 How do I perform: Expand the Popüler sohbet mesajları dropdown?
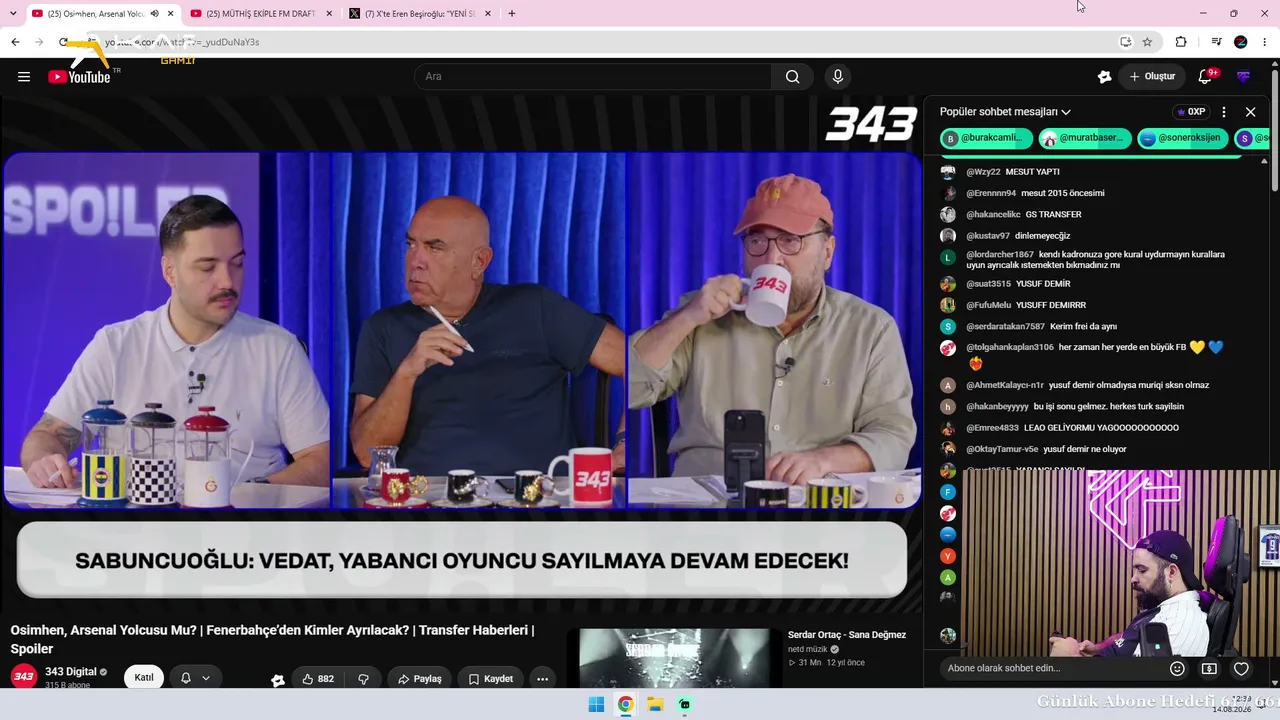click(1005, 112)
